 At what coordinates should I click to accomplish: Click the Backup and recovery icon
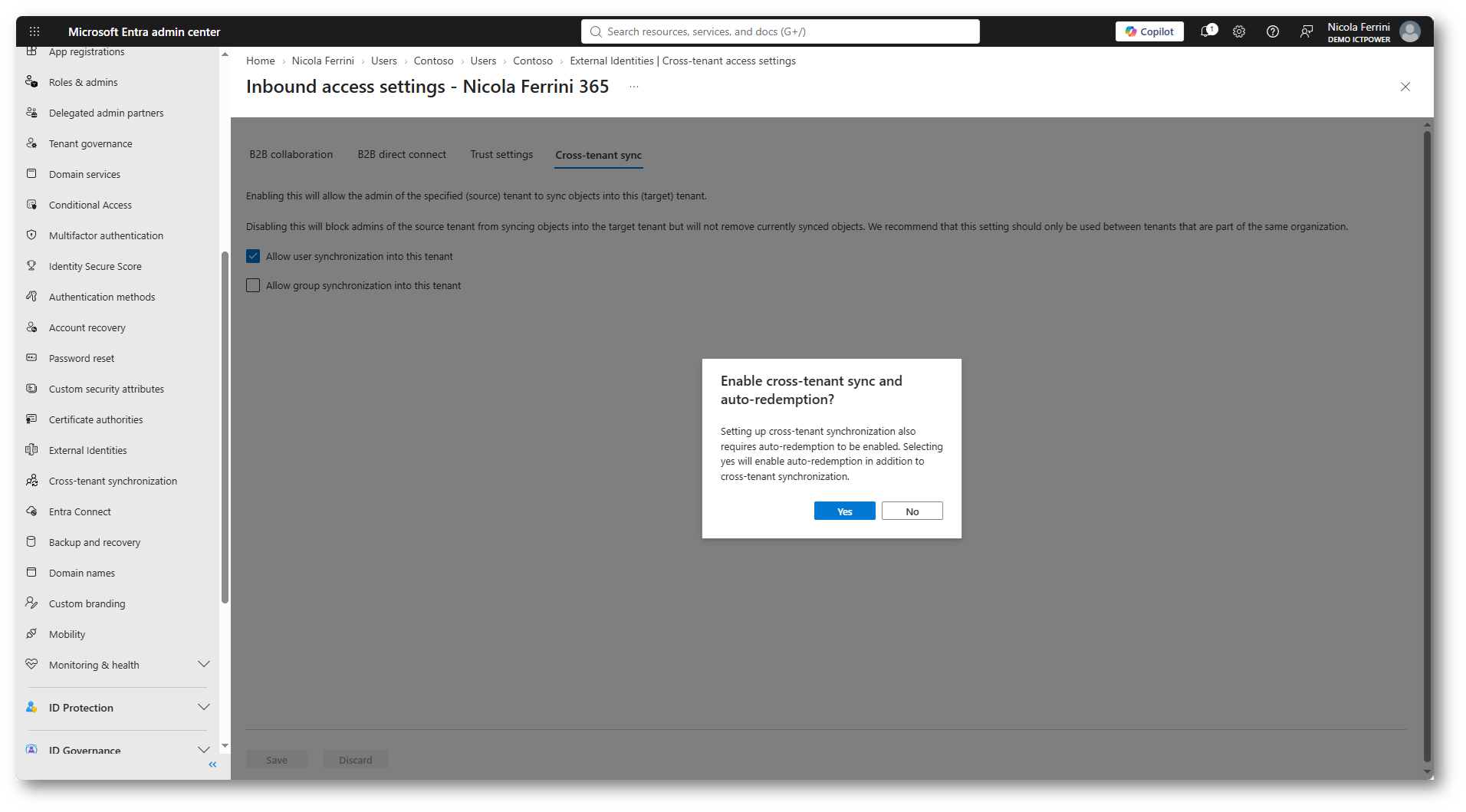point(31,542)
